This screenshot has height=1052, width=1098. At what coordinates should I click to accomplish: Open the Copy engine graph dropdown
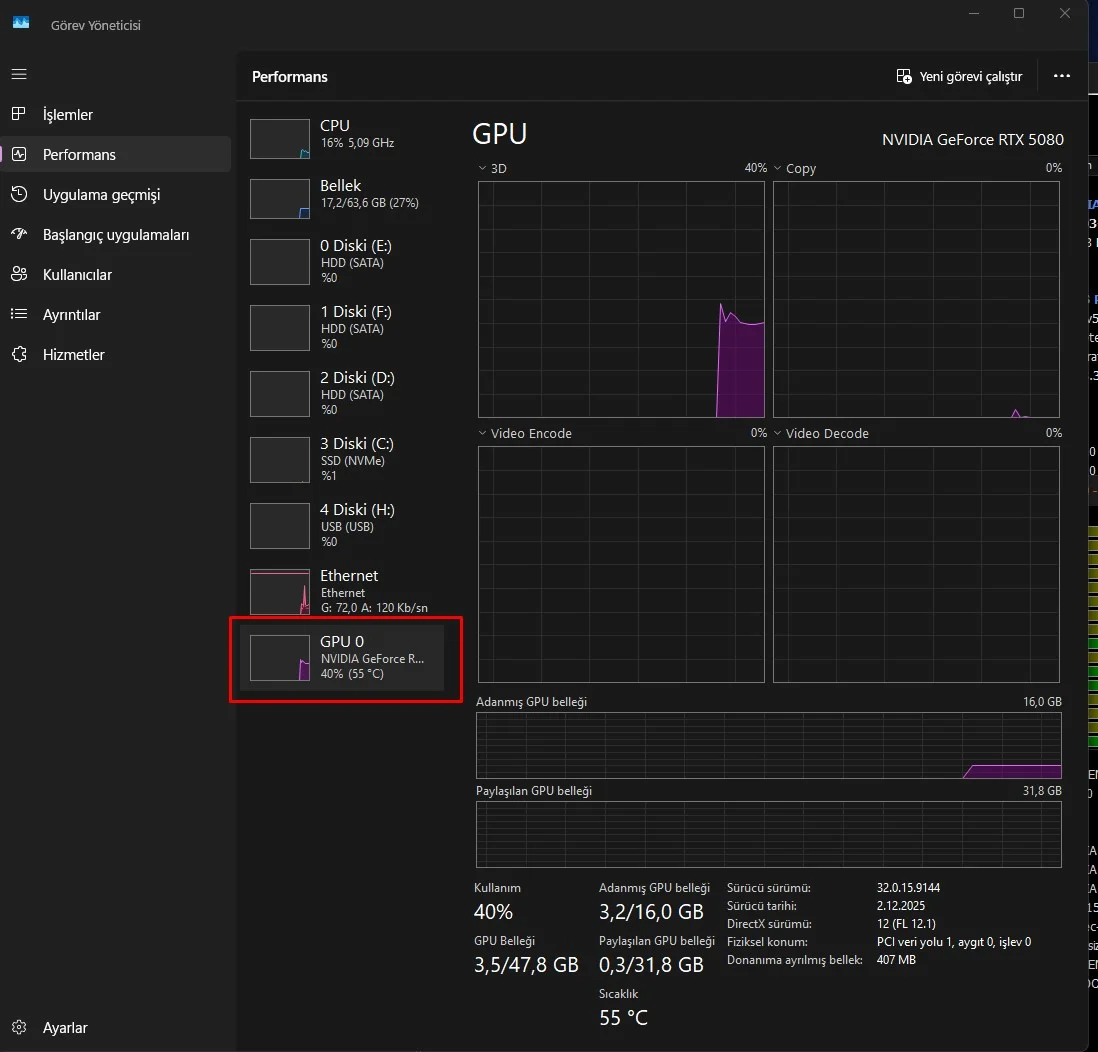(778, 169)
